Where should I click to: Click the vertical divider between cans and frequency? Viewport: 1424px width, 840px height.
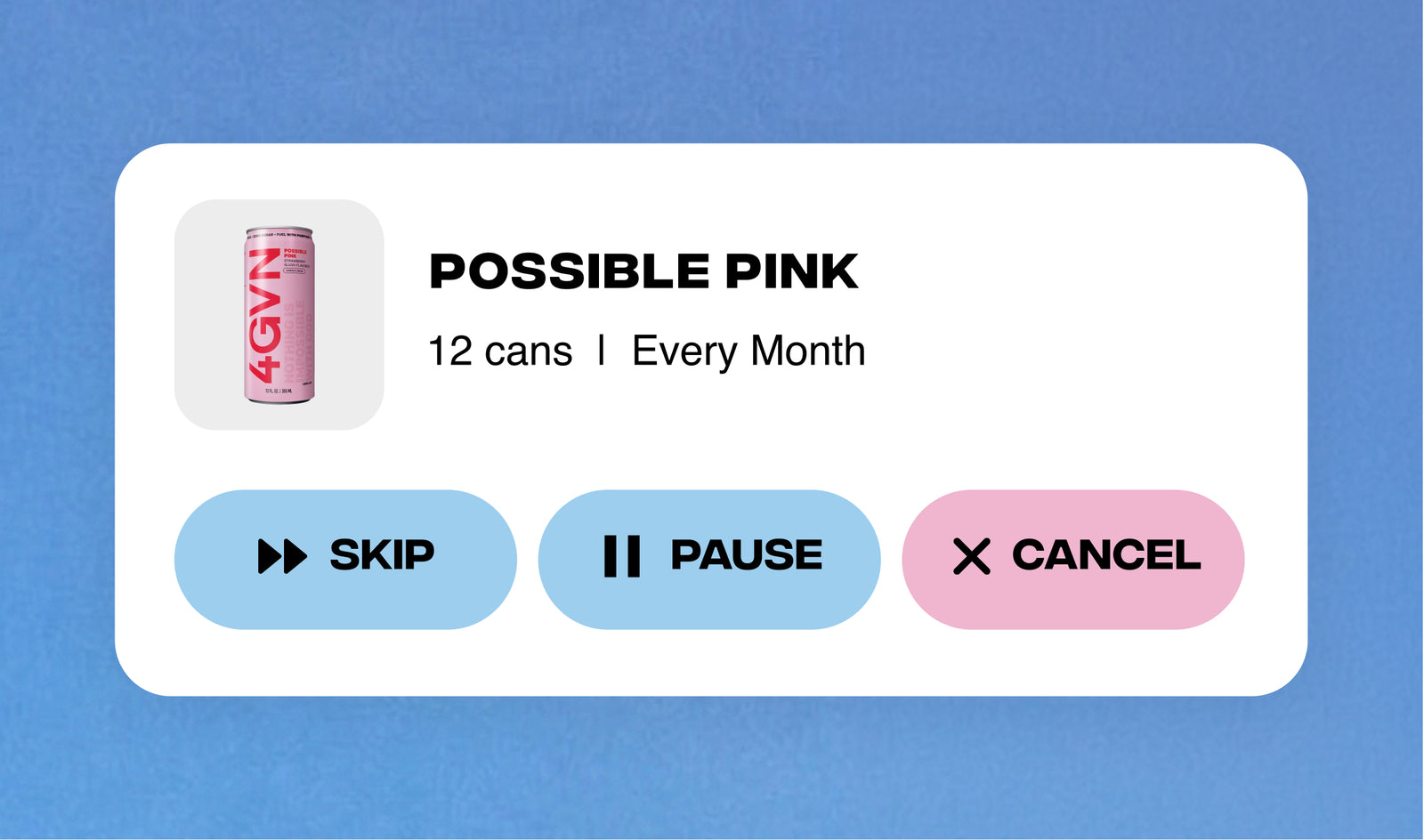tap(602, 351)
